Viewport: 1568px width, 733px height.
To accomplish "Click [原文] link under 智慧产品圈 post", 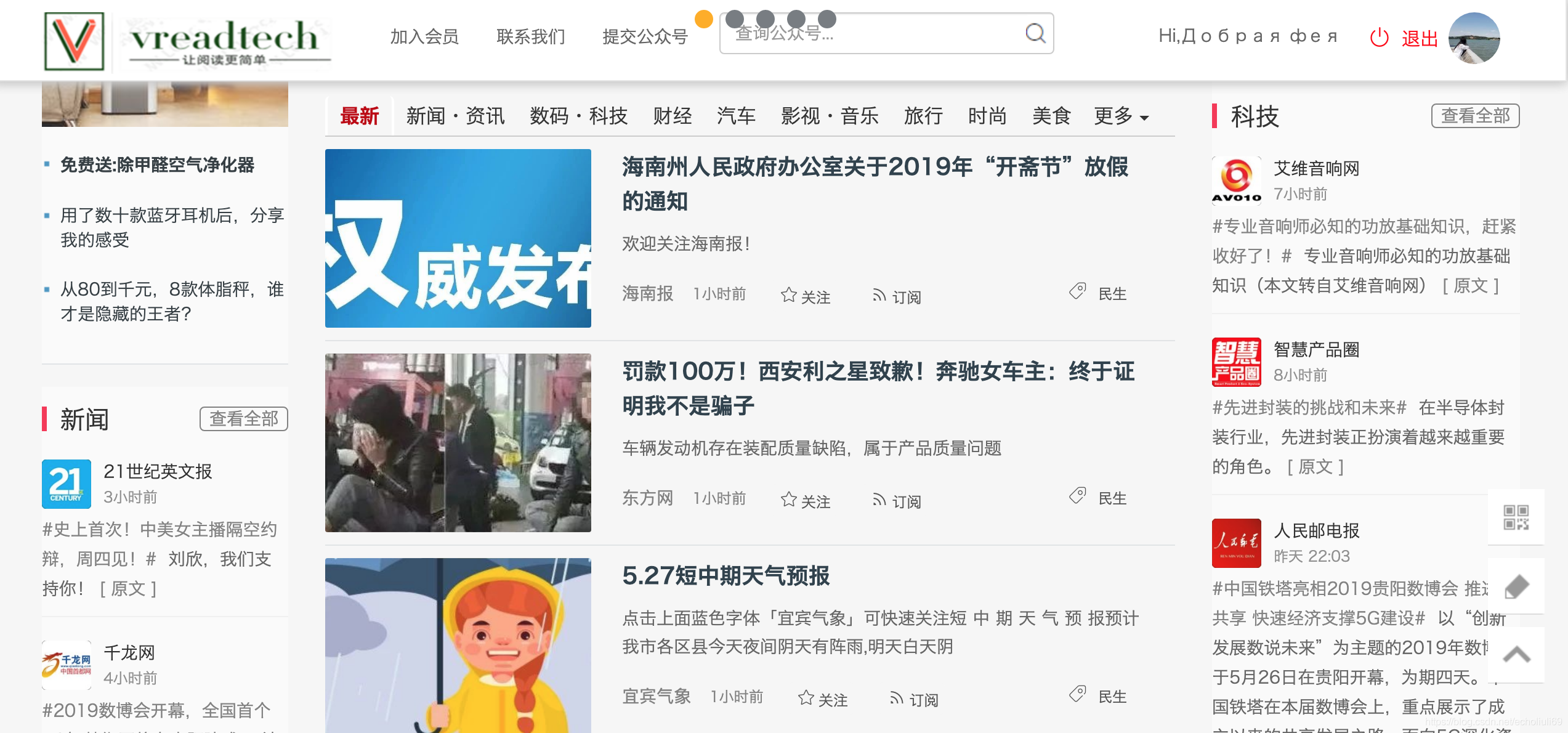I will pyautogui.click(x=1315, y=467).
